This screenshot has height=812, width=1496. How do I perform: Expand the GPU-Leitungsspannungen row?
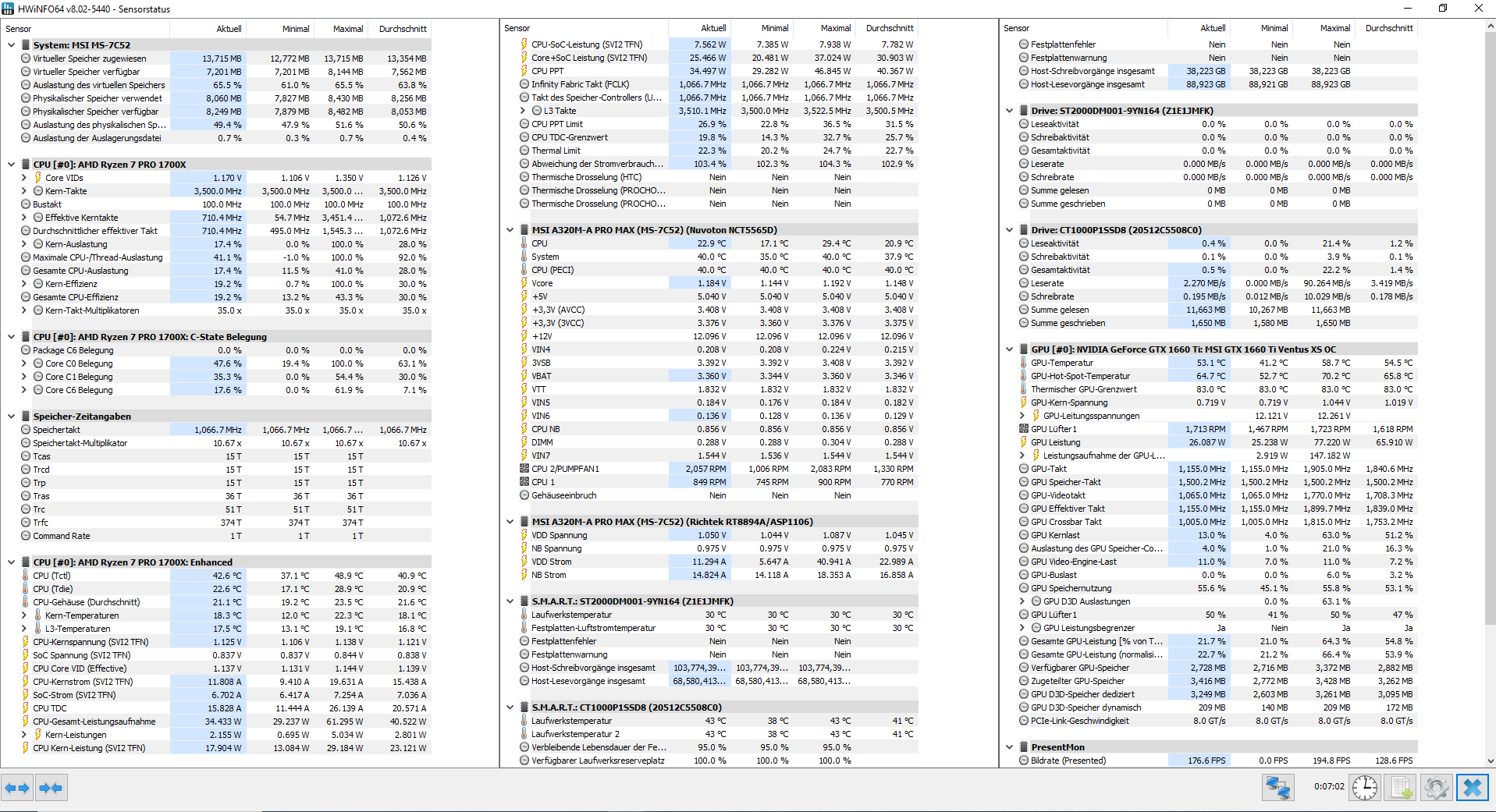pos(1022,416)
